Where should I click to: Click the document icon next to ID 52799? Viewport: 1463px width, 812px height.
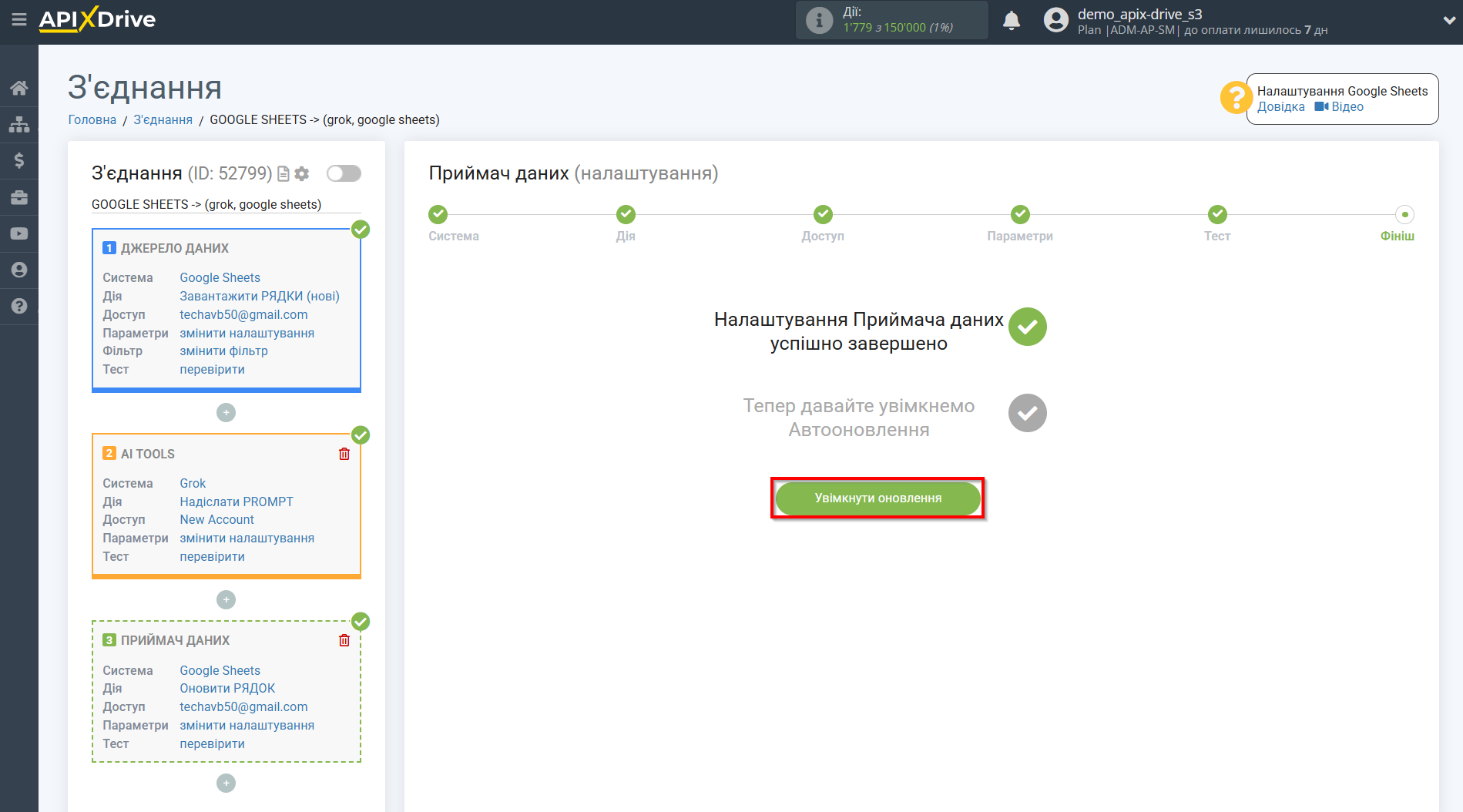point(283,173)
